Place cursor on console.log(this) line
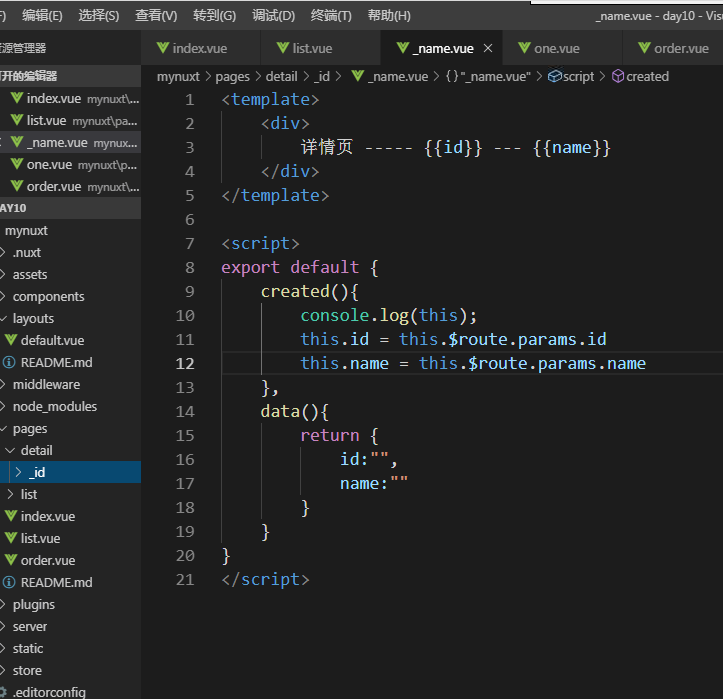Viewport: 723px width, 699px height. pyautogui.click(x=389, y=315)
